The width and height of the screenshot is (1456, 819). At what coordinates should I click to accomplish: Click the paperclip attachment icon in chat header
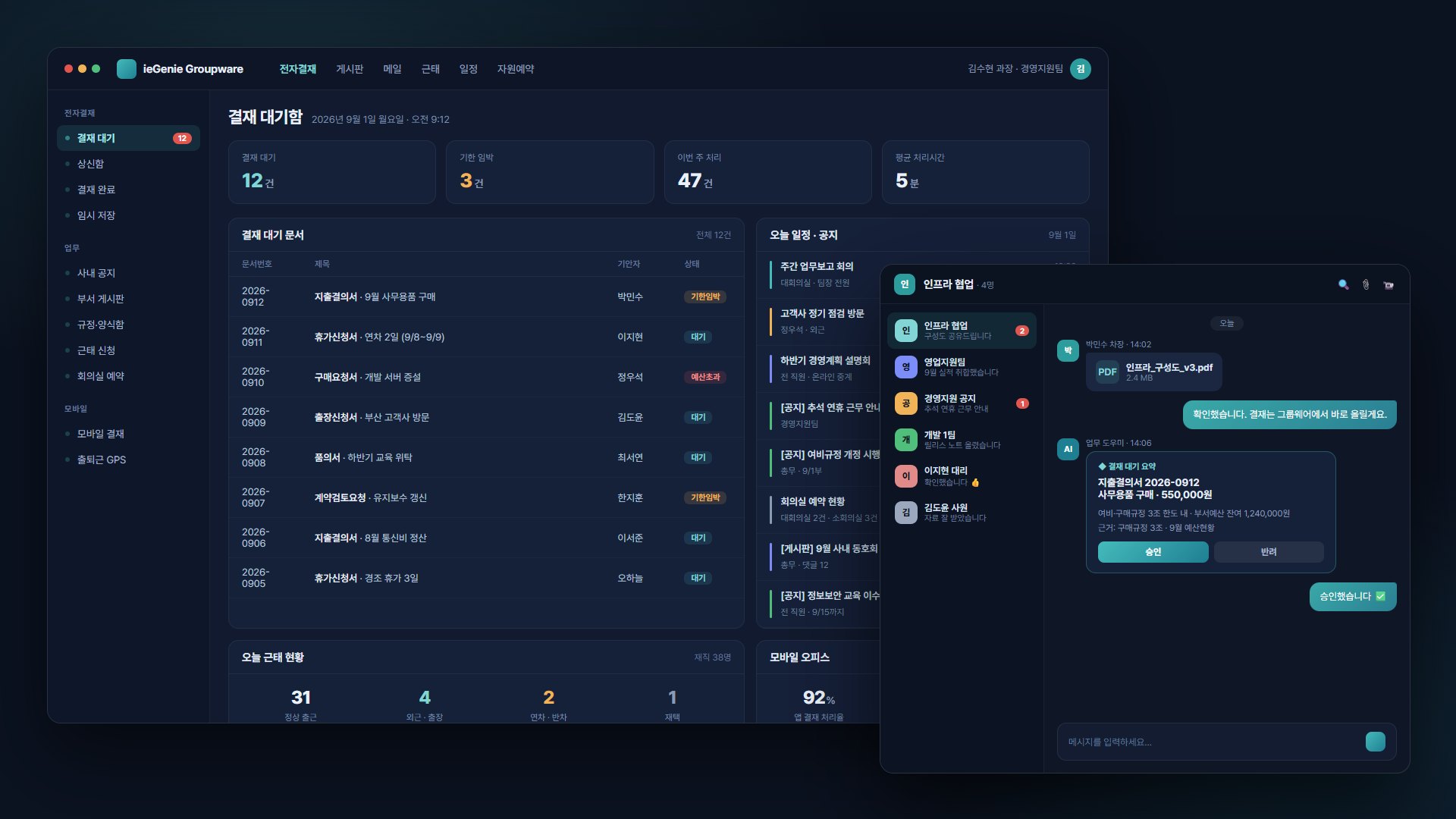pyautogui.click(x=1366, y=285)
